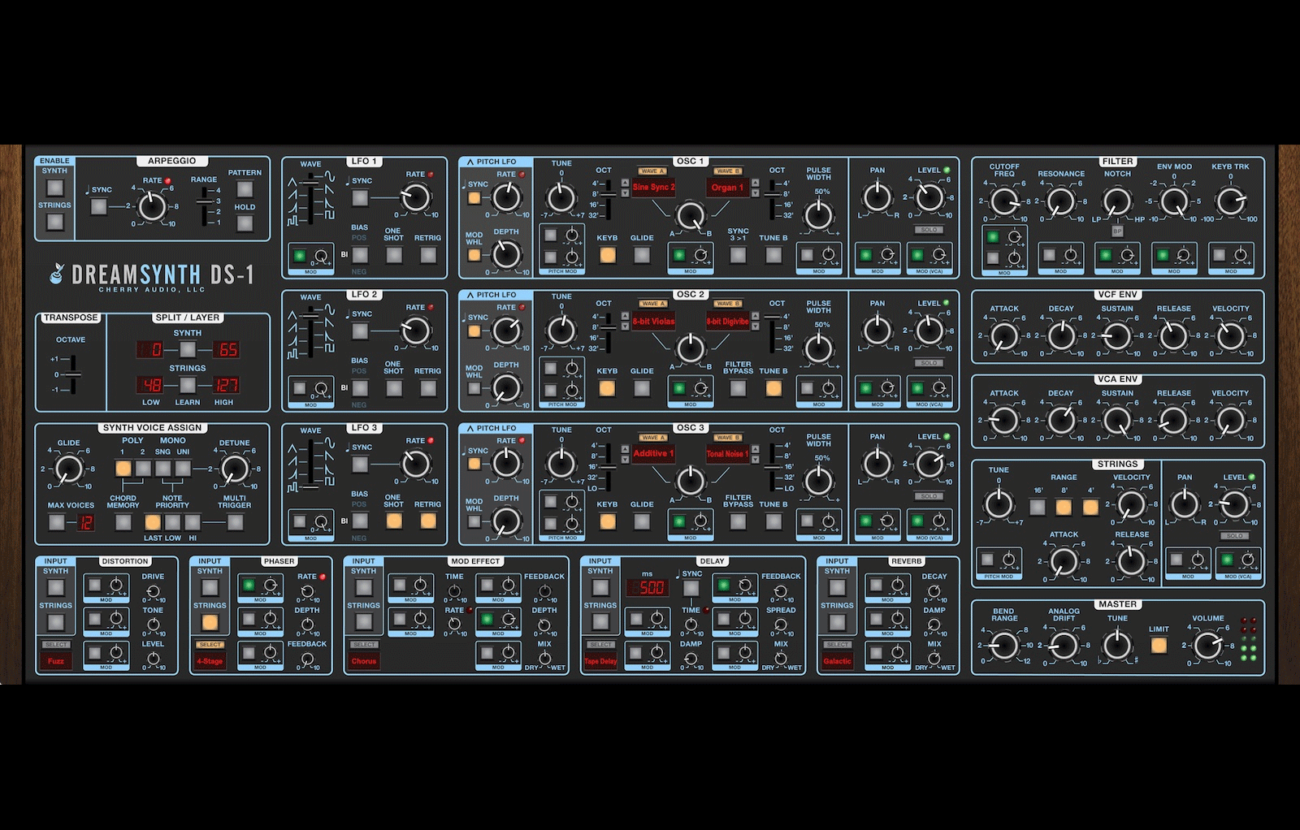Screen dimensions: 1300x830
Task: Collapse OSC 3 Pitch LFO section
Action: click(470, 428)
